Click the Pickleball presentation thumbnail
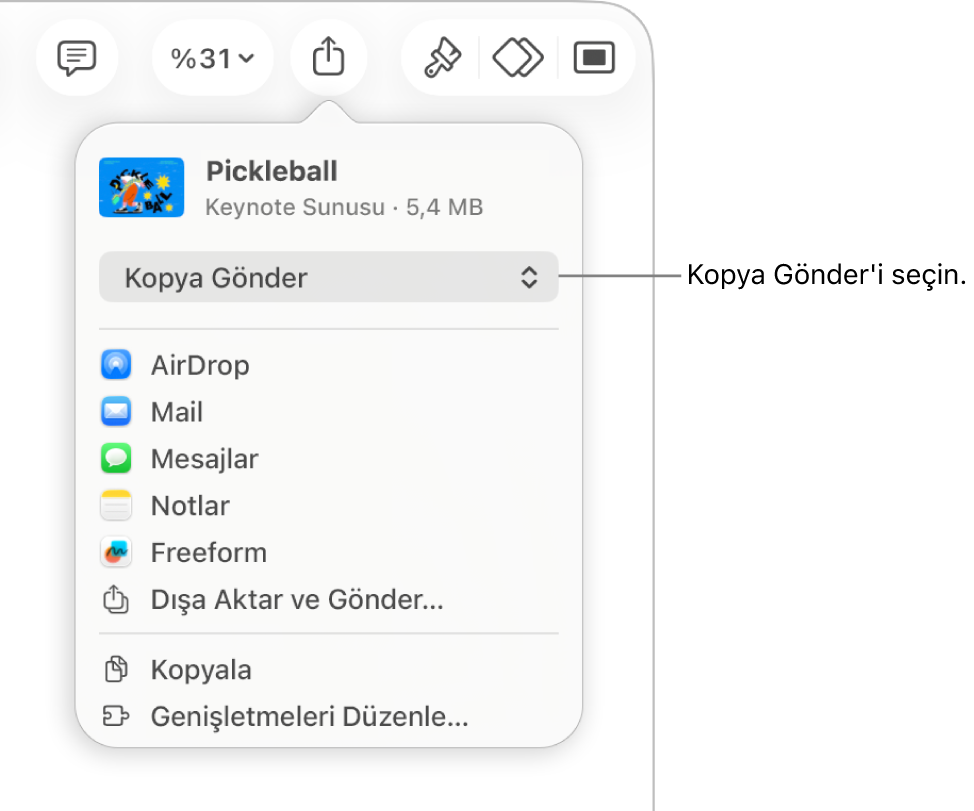This screenshot has width=974, height=811. pos(142,188)
